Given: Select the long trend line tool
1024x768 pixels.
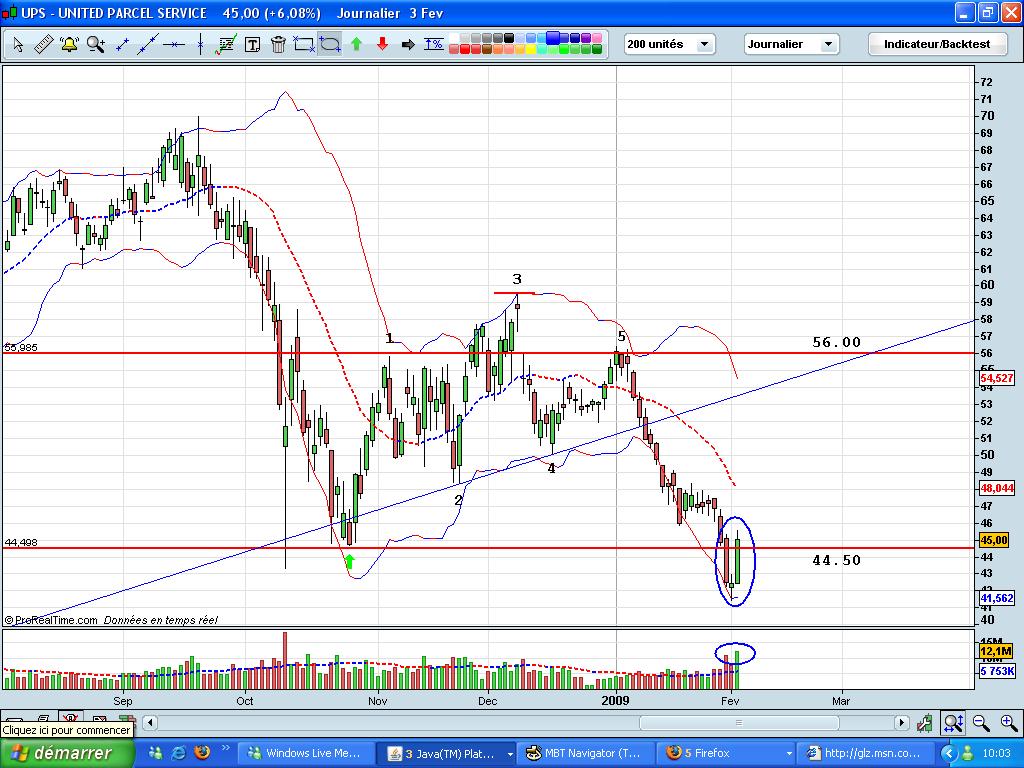Looking at the screenshot, I should click(148, 44).
